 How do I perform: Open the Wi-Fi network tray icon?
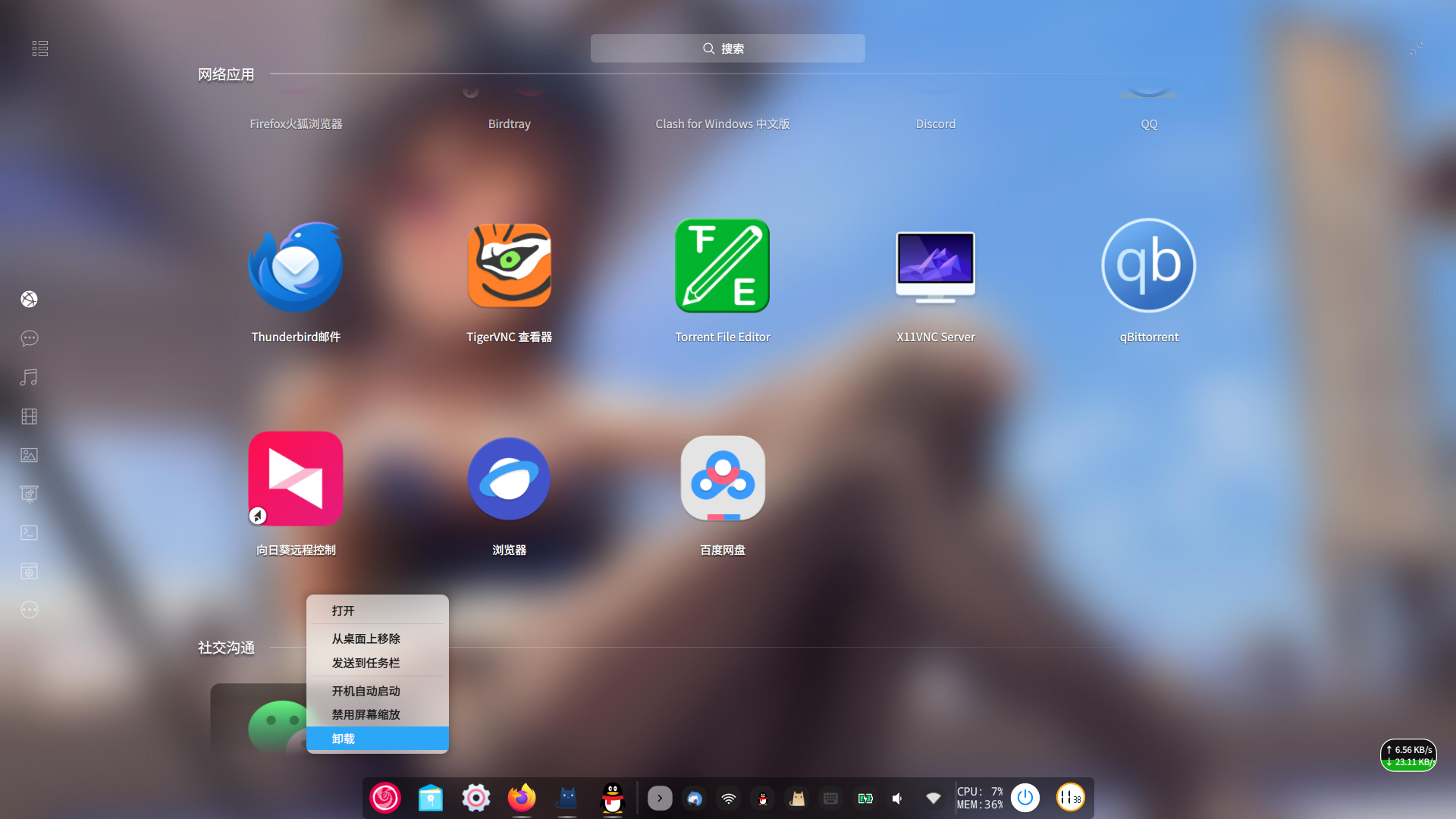729,799
